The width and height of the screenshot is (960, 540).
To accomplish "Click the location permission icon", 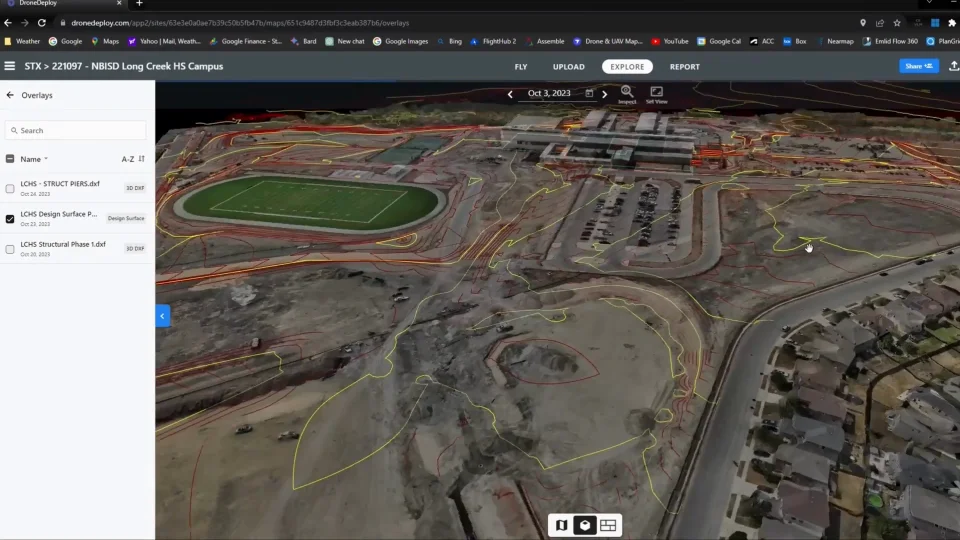I will coord(863,23).
